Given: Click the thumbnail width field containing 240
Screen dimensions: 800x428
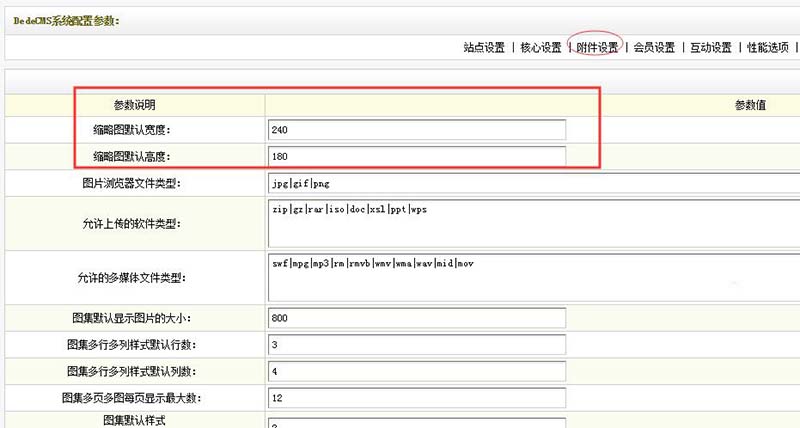Looking at the screenshot, I should (416, 130).
